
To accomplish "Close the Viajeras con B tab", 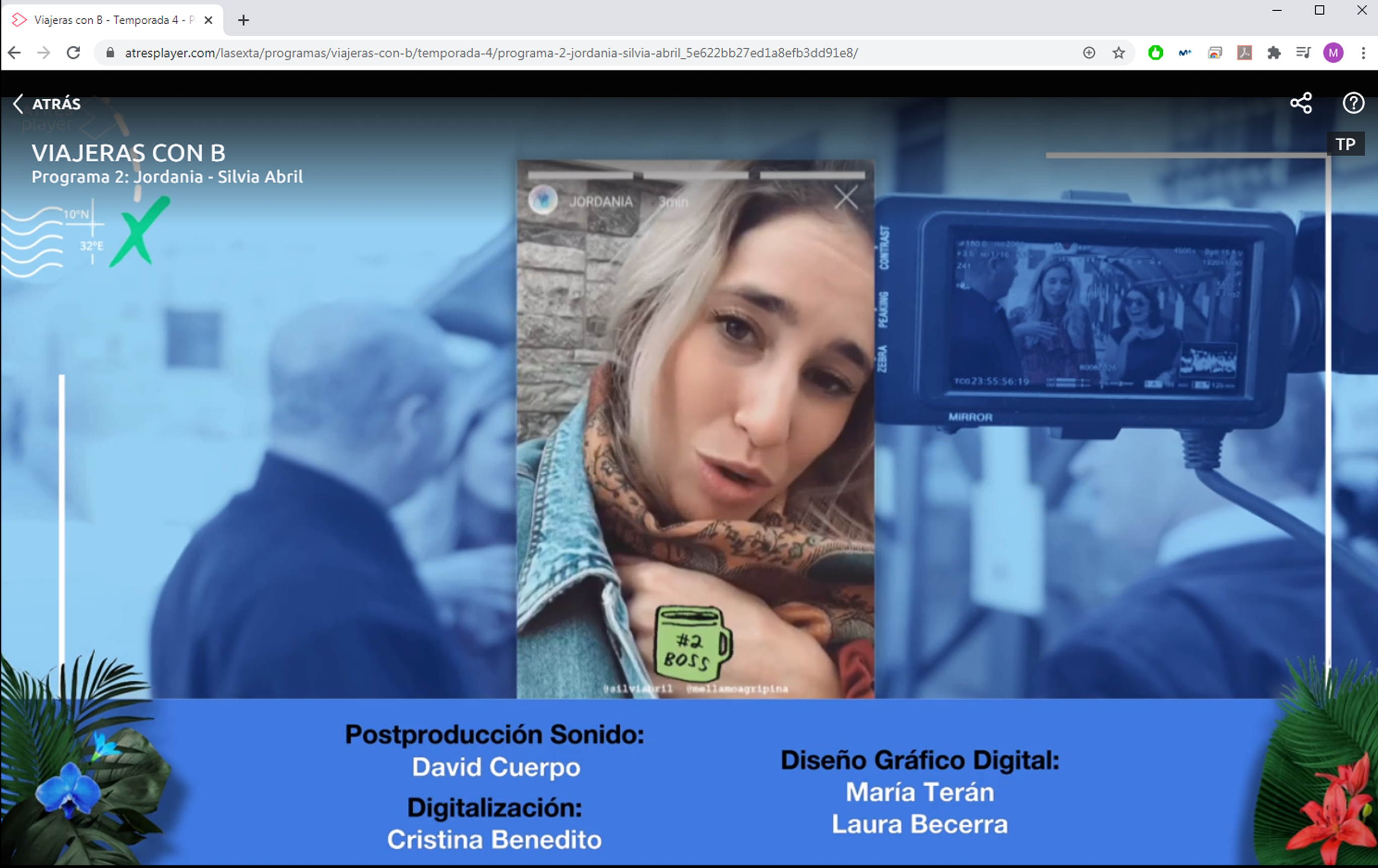I will [208, 20].
